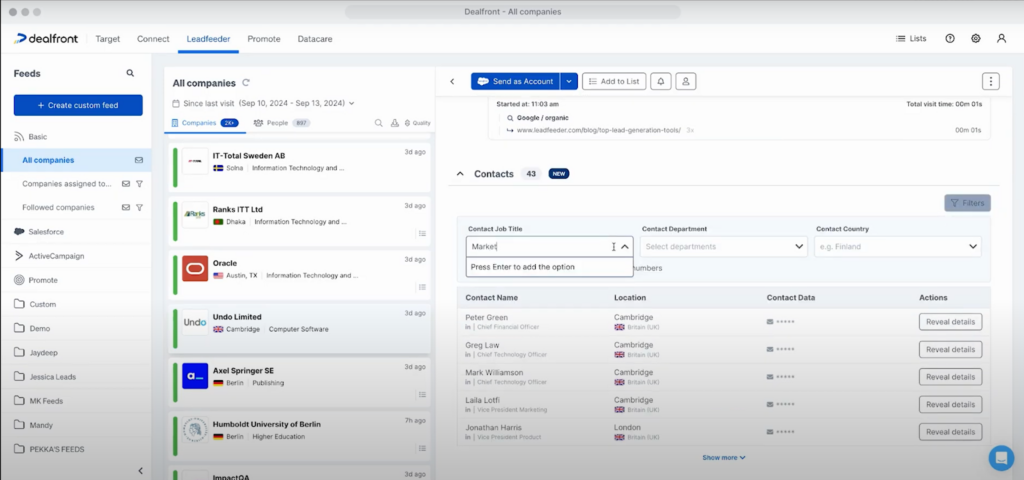Click list icon on Ranks ITT Ltd card
The width and height of the screenshot is (1024, 480).
pos(422,233)
